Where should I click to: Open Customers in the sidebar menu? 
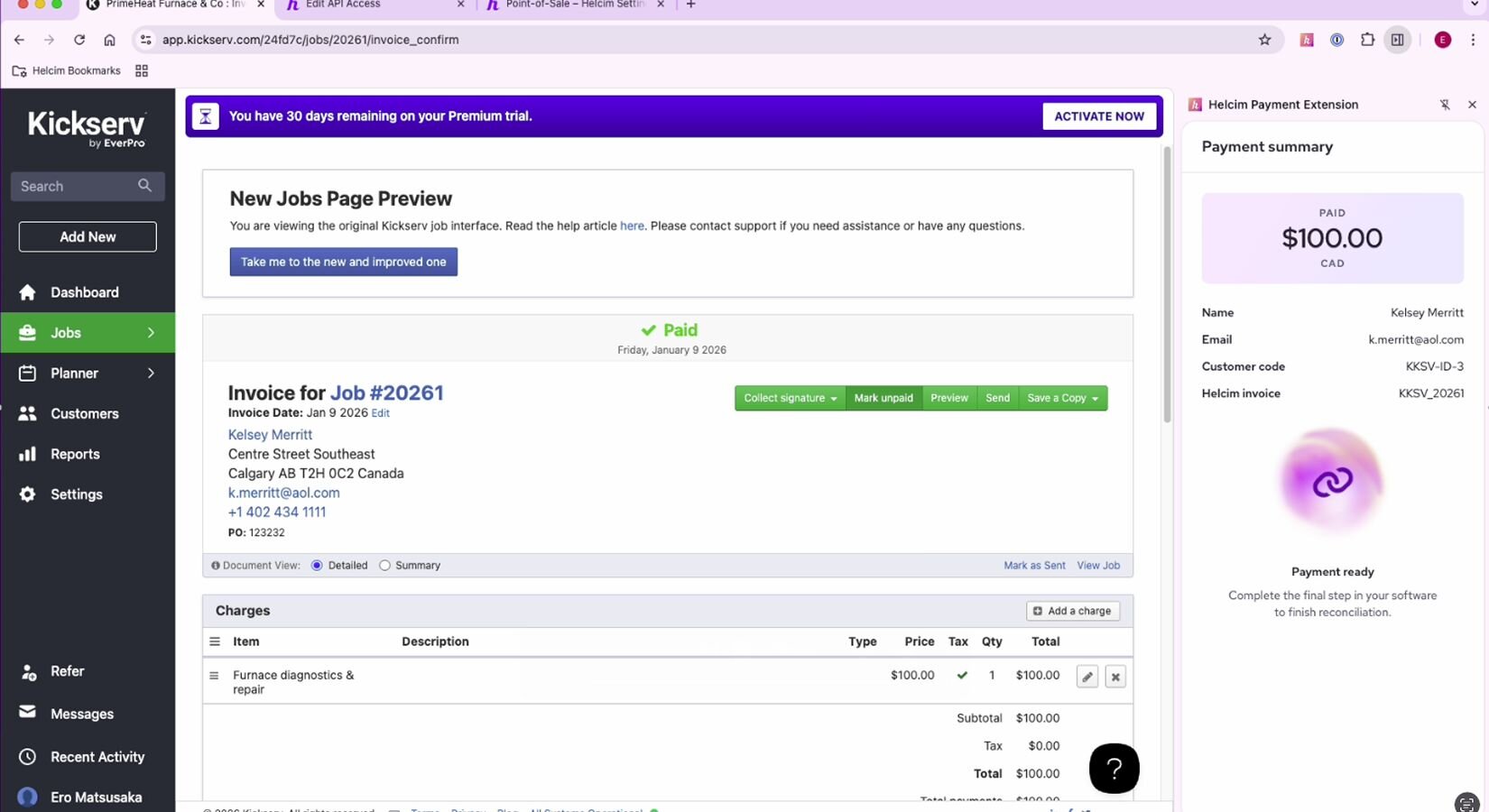84,413
